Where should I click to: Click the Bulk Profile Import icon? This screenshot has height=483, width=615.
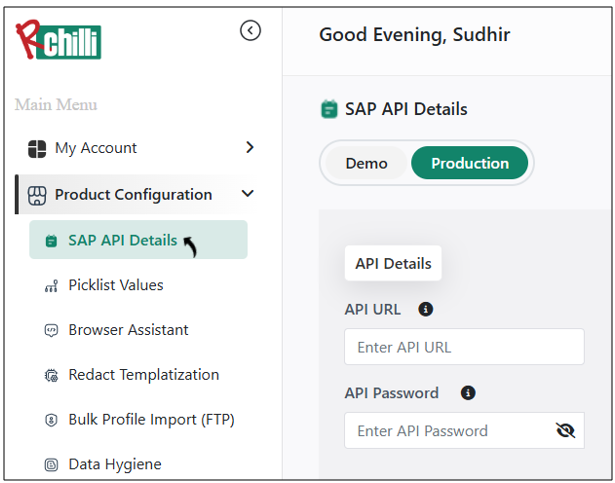[x=51, y=420]
